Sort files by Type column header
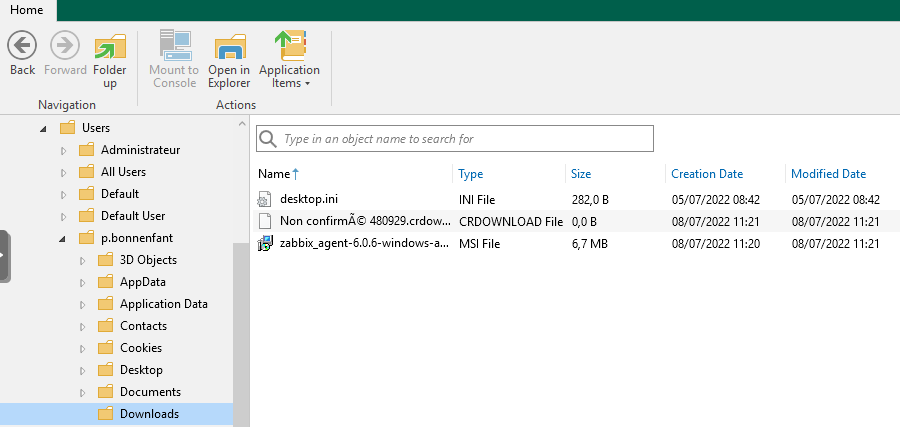The image size is (900, 427). [470, 174]
